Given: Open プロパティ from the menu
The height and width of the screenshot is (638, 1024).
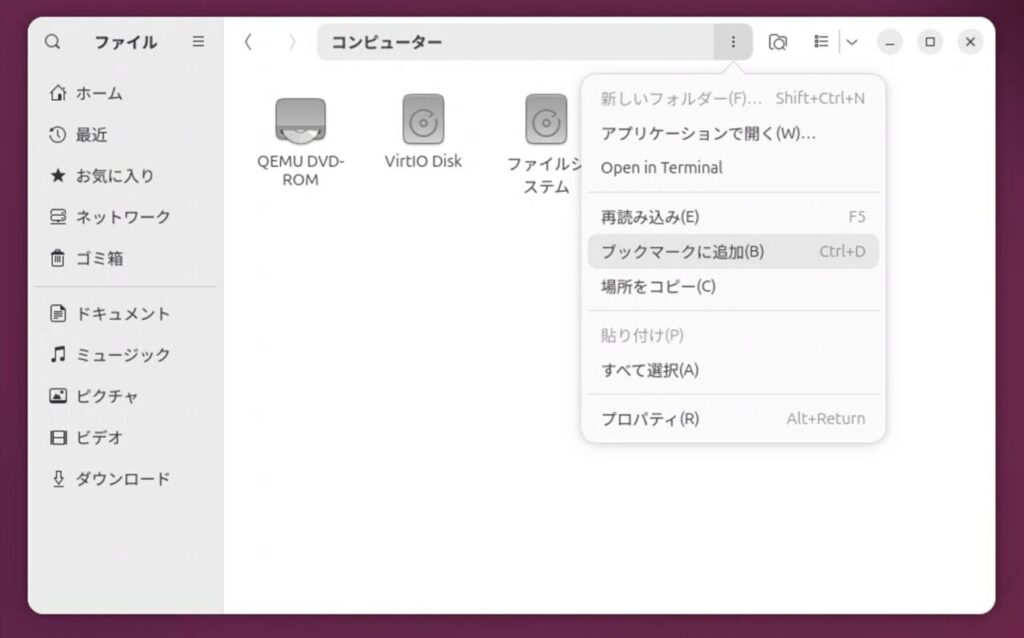Looking at the screenshot, I should click(650, 419).
